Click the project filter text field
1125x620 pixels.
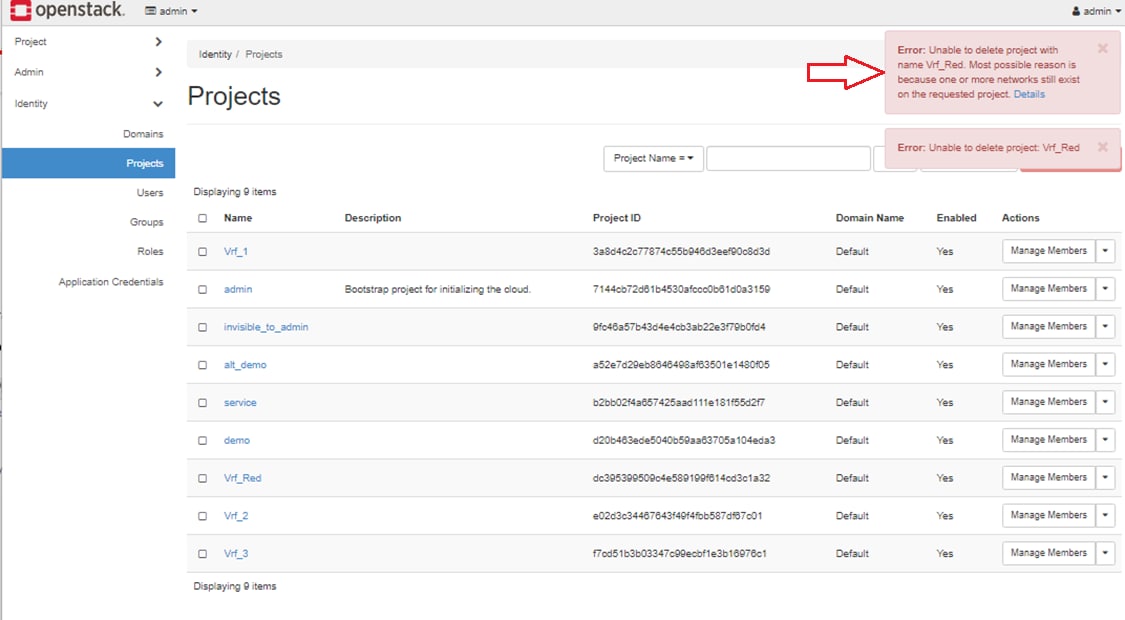(x=788, y=158)
